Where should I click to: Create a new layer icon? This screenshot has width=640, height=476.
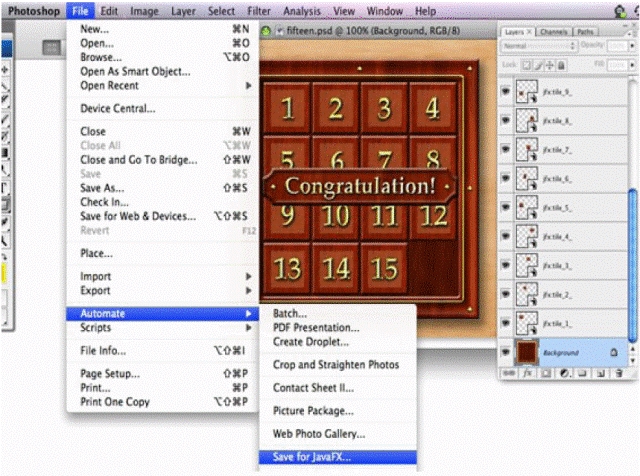point(601,373)
